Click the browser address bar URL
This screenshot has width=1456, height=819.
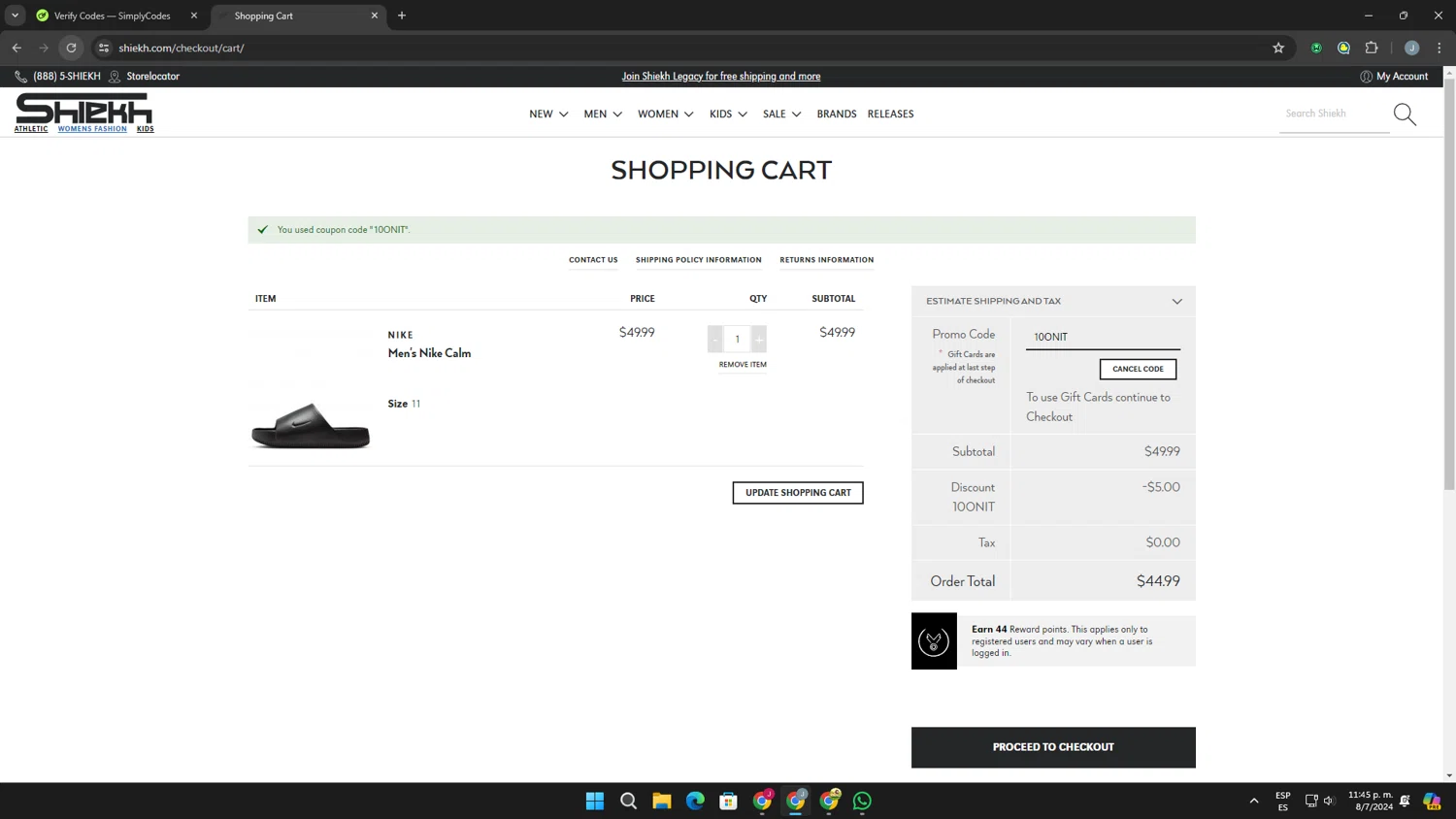point(182,48)
